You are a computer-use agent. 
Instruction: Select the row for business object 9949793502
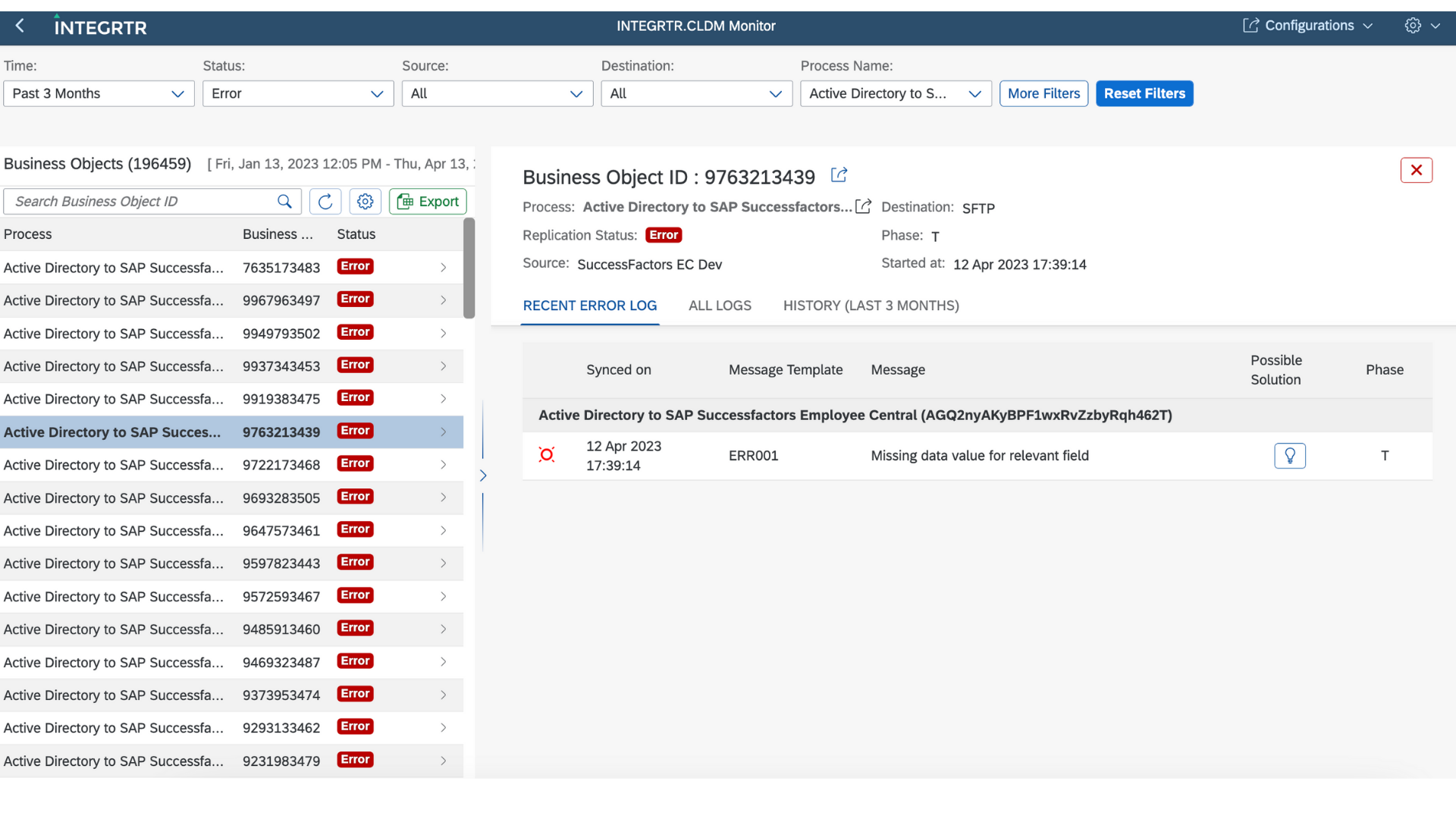pos(231,334)
